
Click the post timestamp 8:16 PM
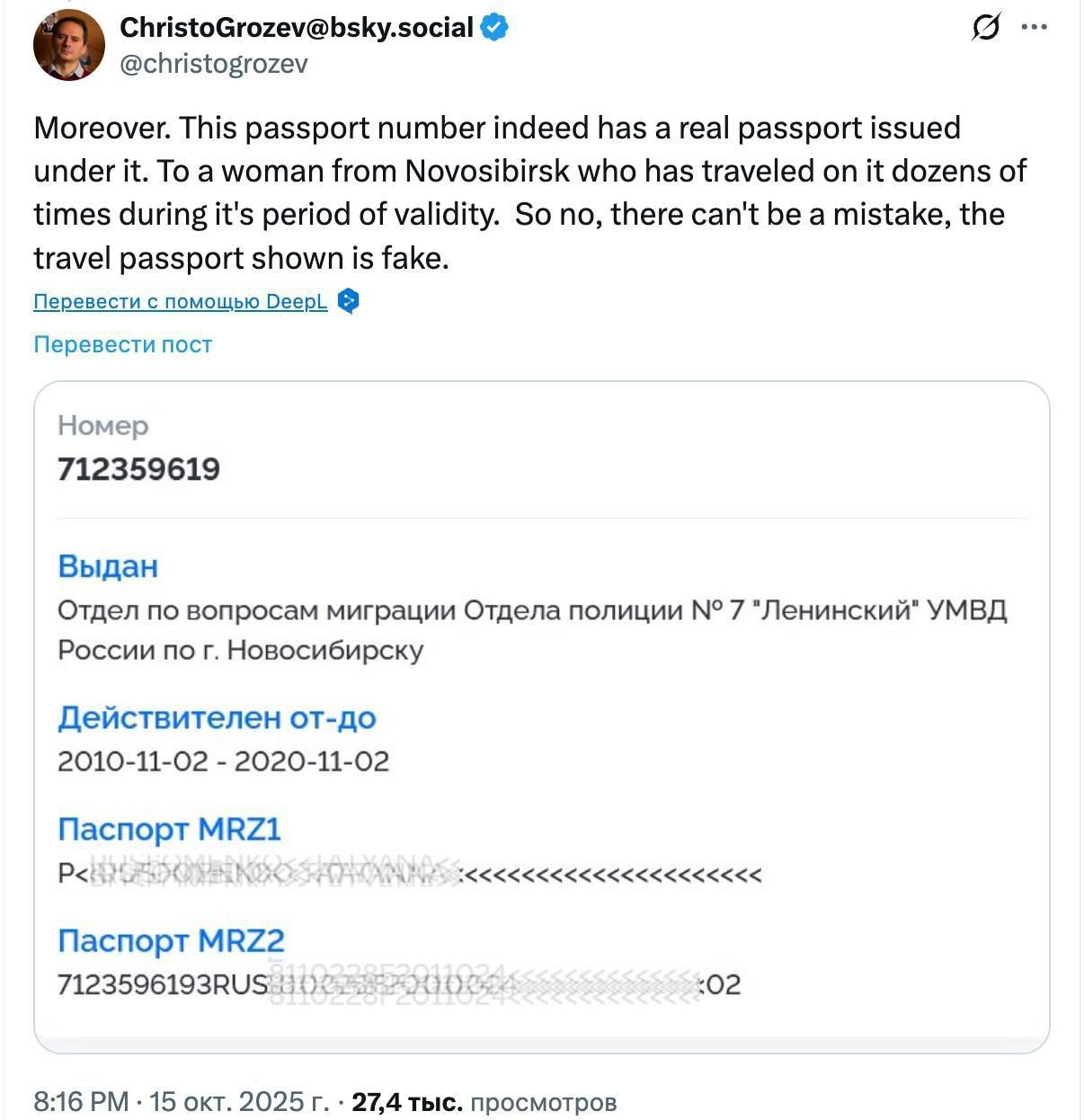(x=81, y=1102)
